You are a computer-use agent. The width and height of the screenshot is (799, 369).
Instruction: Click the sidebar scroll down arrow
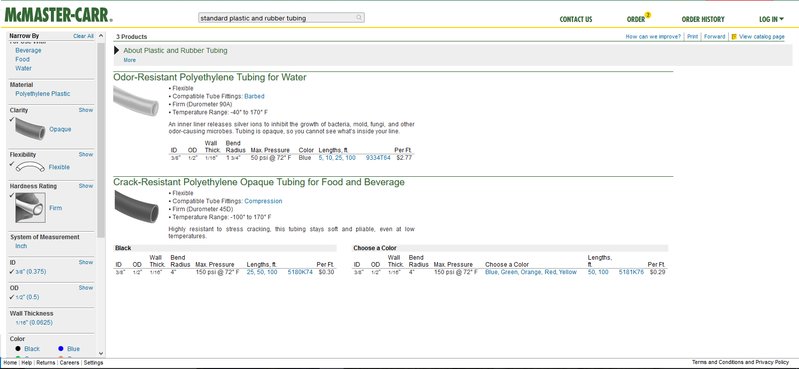point(101,353)
